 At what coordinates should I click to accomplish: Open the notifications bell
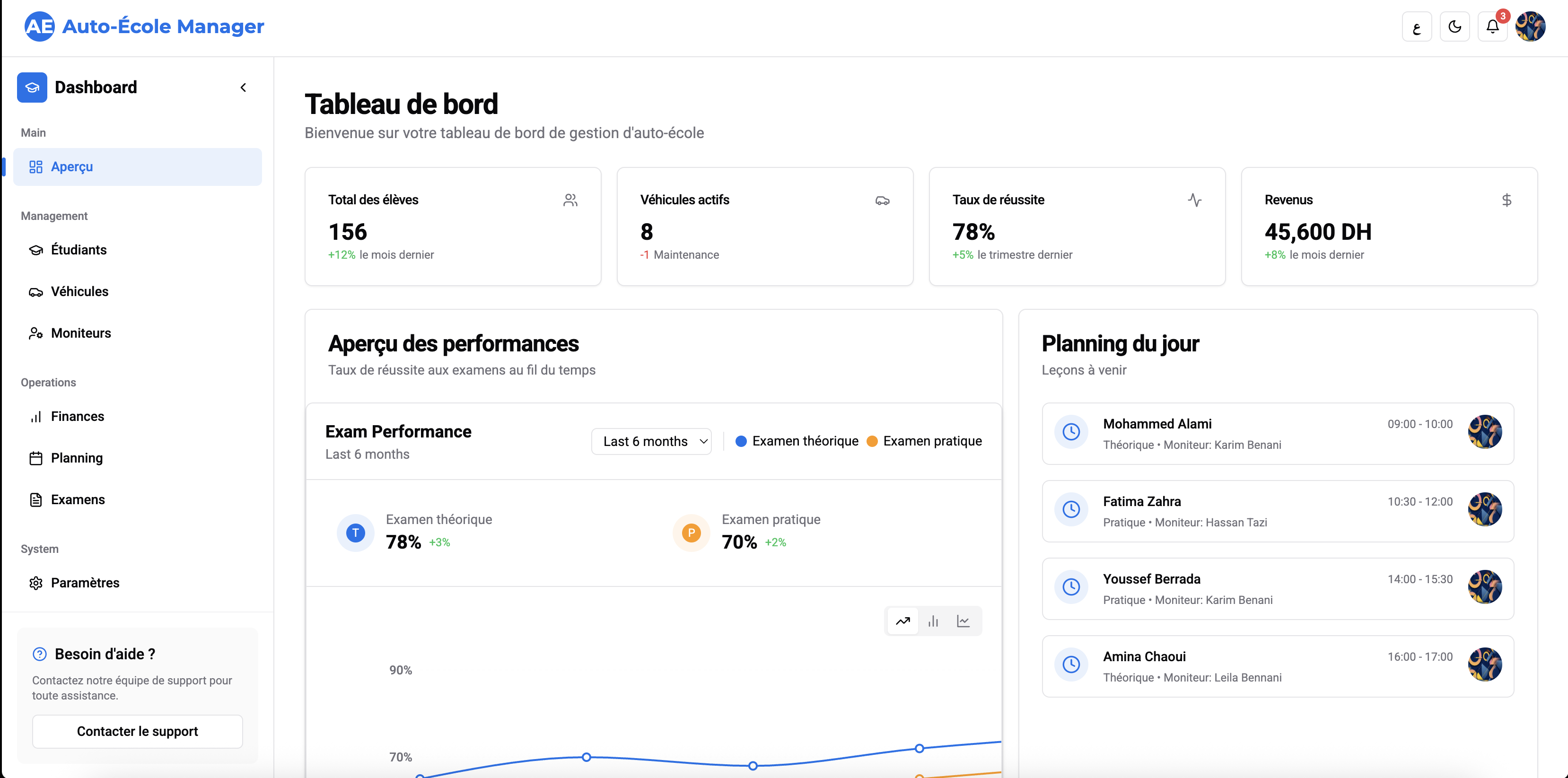pos(1492,26)
